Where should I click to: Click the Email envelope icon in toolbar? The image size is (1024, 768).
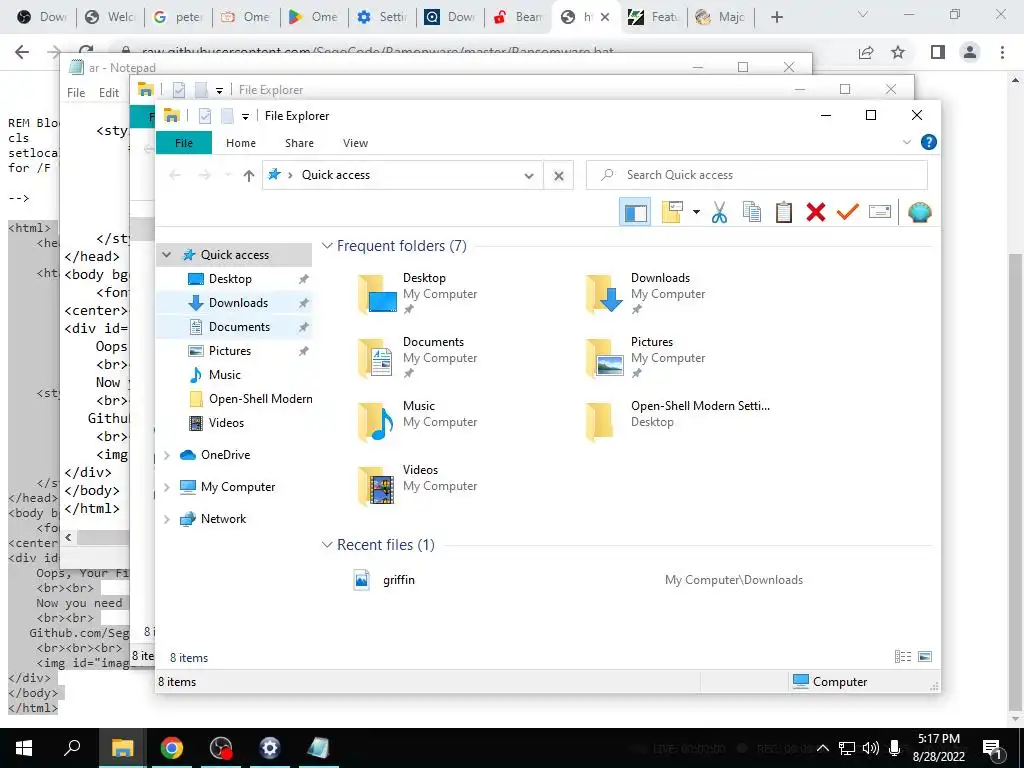880,212
